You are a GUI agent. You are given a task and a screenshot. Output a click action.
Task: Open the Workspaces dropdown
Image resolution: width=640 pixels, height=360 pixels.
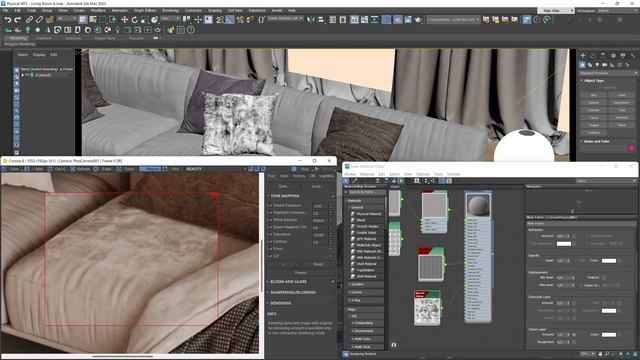tap(618, 11)
